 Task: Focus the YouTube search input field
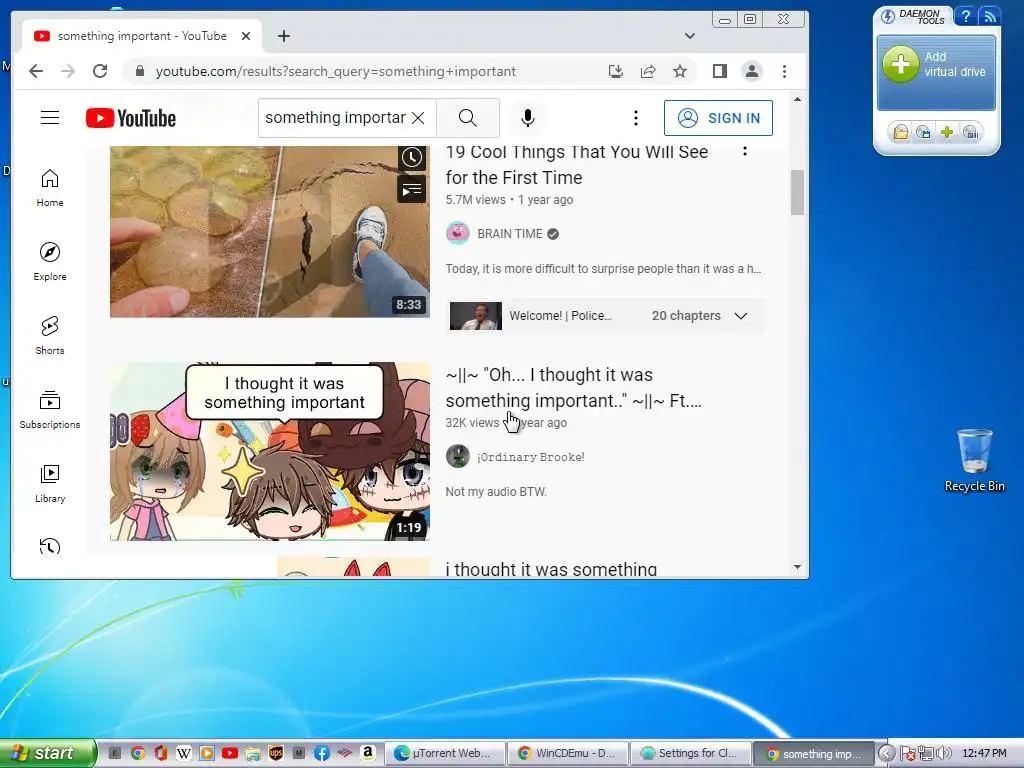(335, 118)
